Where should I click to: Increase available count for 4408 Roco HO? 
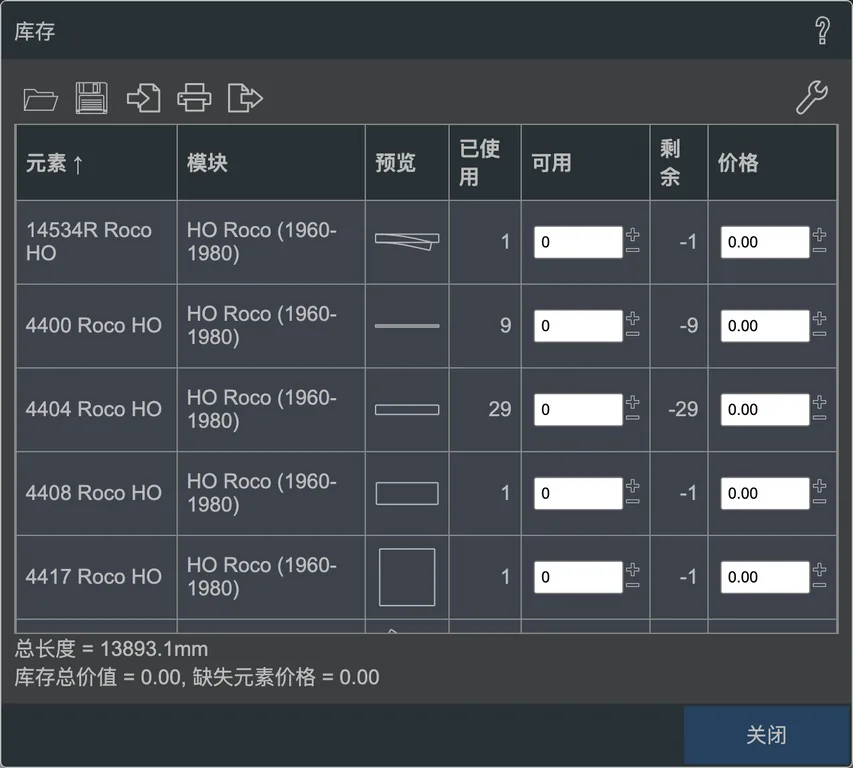[x=632, y=486]
